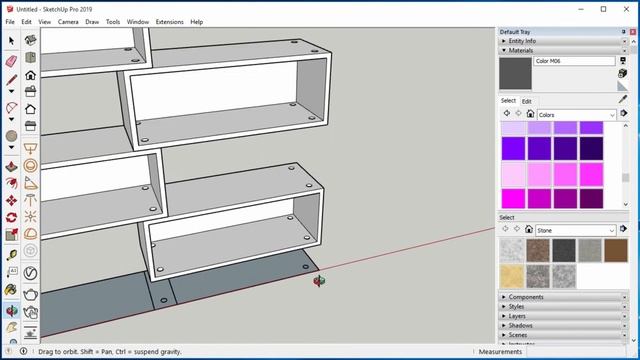
Task: Pin the Default Tray
Action: click(x=624, y=32)
